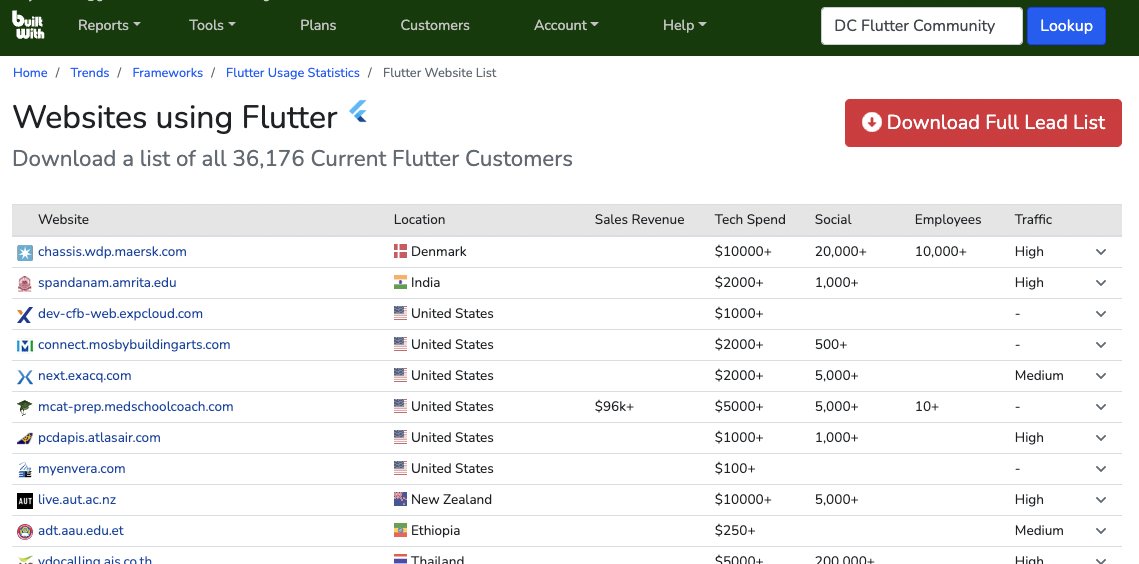Click the Lookup button
Viewport: 1139px width, 564px height.
pyautogui.click(x=1066, y=25)
